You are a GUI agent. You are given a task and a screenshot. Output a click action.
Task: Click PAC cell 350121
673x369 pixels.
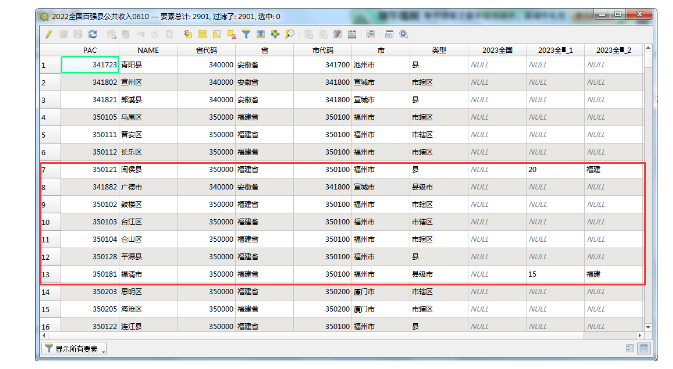point(90,169)
